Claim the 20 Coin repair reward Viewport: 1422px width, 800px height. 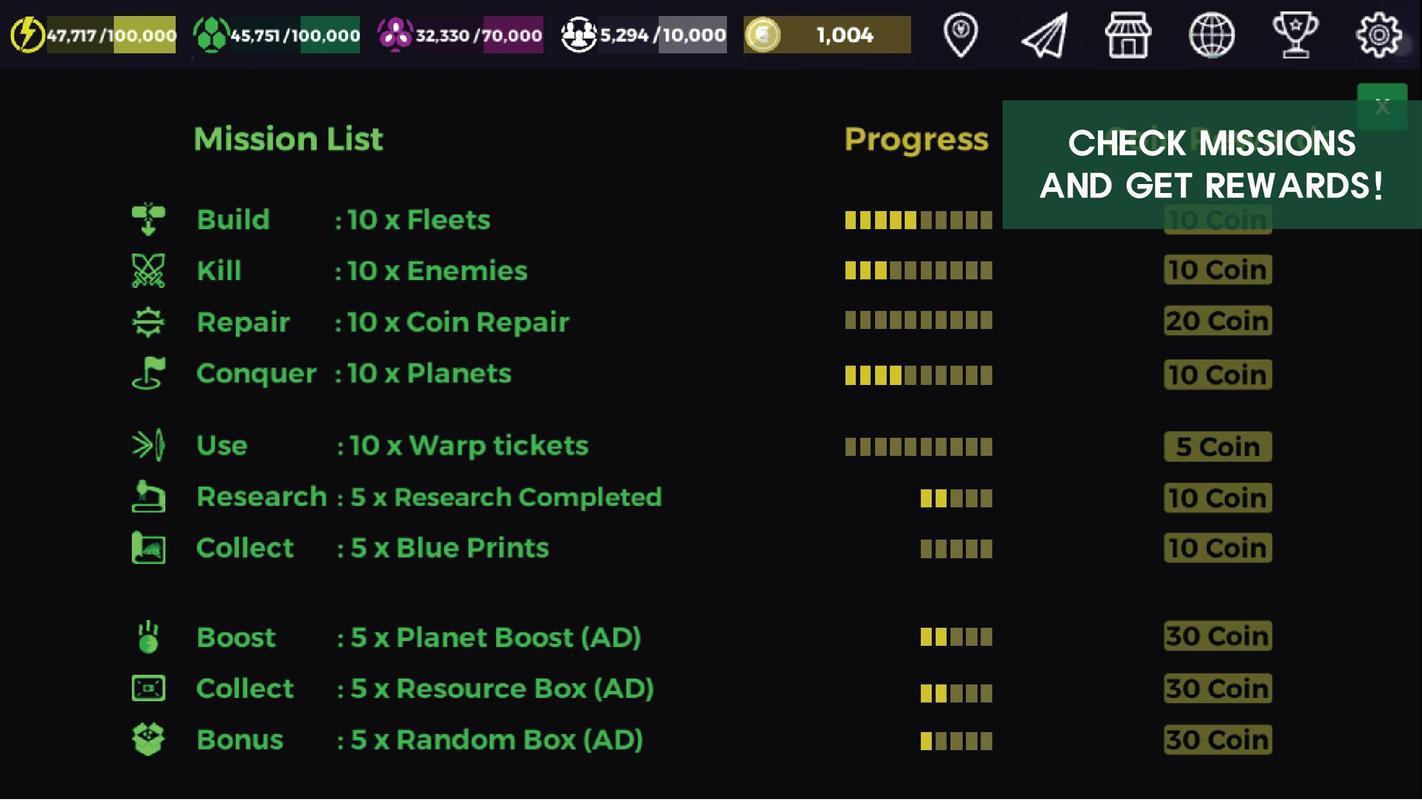(1217, 321)
